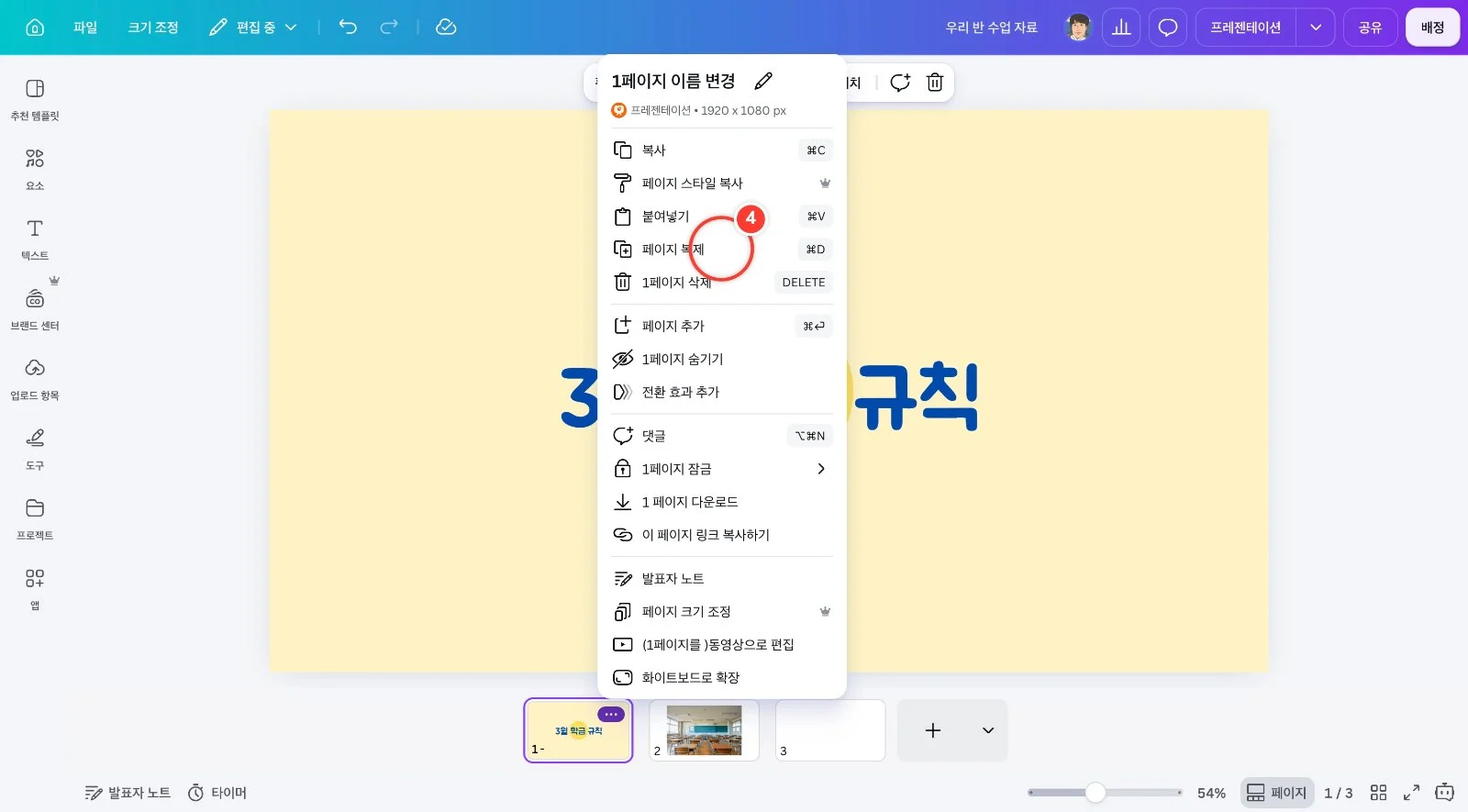Enter fullscreen mode icon

point(1412,793)
